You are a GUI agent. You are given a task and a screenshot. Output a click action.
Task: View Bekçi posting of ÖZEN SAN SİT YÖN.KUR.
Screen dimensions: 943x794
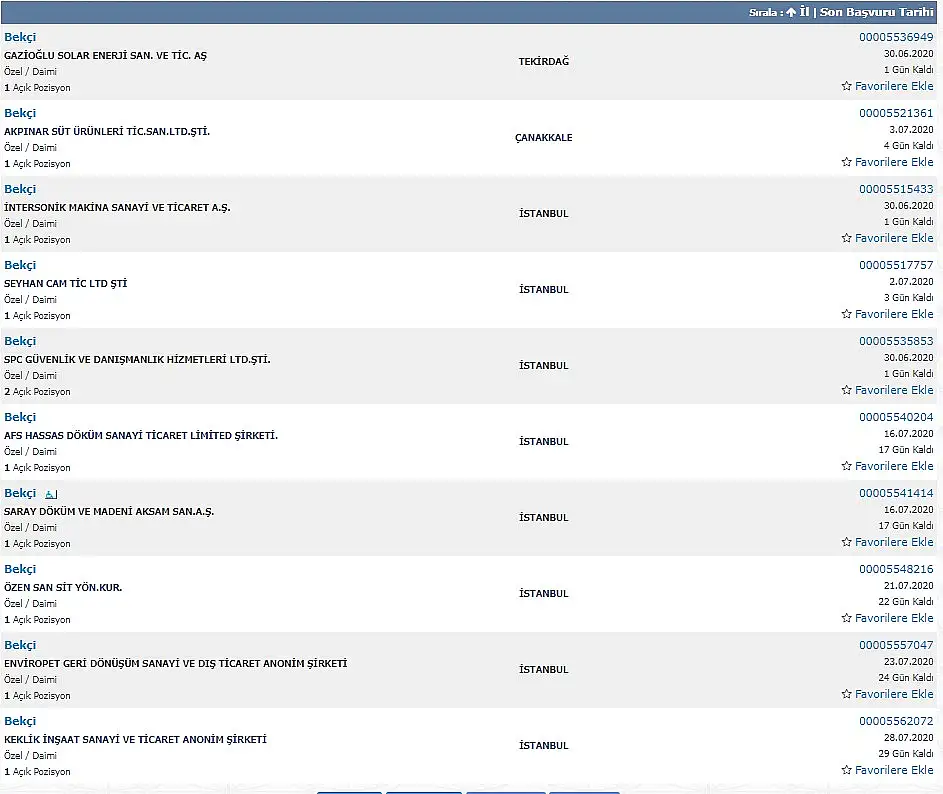[20, 569]
